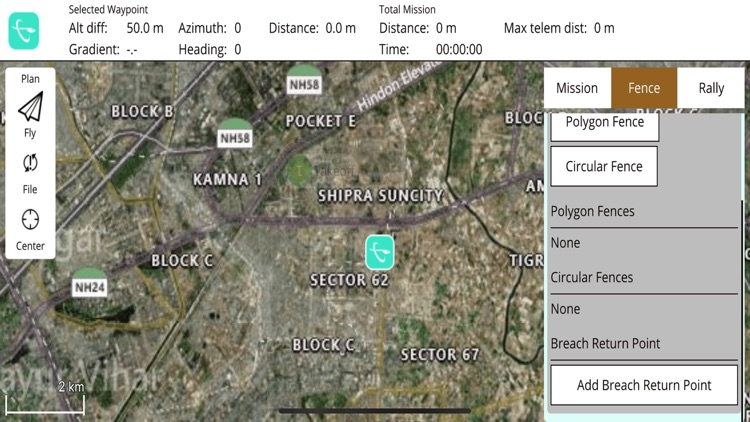Viewport: 750px width, 422px height.
Task: Click the Circular Fences heading
Action: coord(592,277)
